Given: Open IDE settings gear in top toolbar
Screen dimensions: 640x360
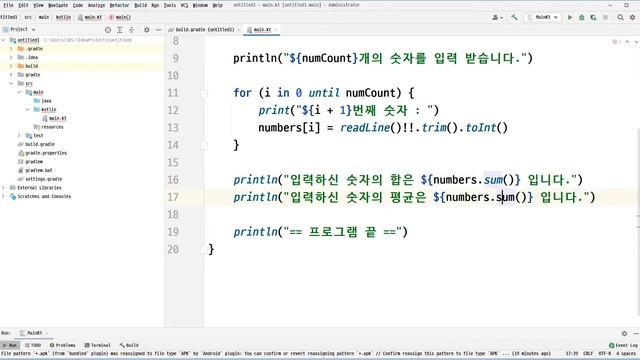Looking at the screenshot, I should point(632,17).
